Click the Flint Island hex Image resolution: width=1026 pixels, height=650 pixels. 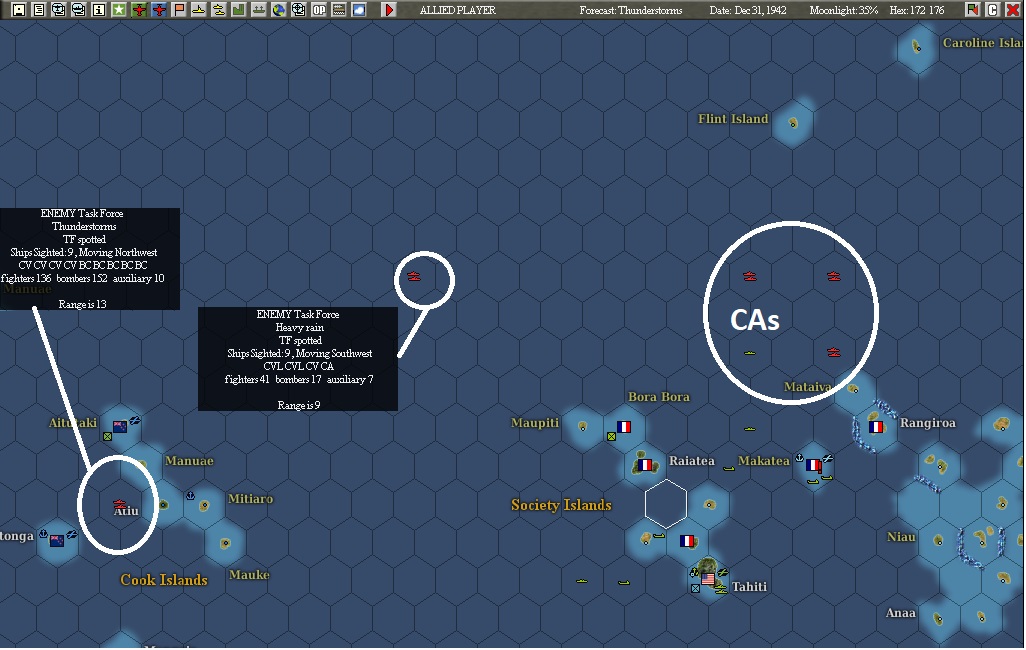click(793, 122)
